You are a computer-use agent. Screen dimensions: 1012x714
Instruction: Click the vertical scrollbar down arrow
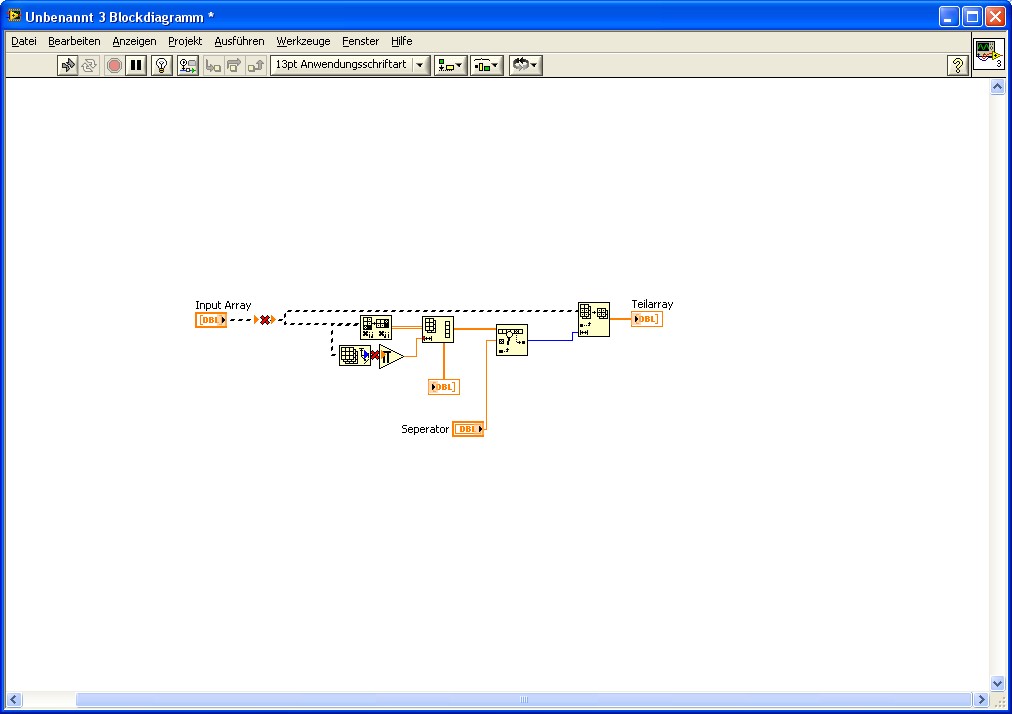(997, 684)
